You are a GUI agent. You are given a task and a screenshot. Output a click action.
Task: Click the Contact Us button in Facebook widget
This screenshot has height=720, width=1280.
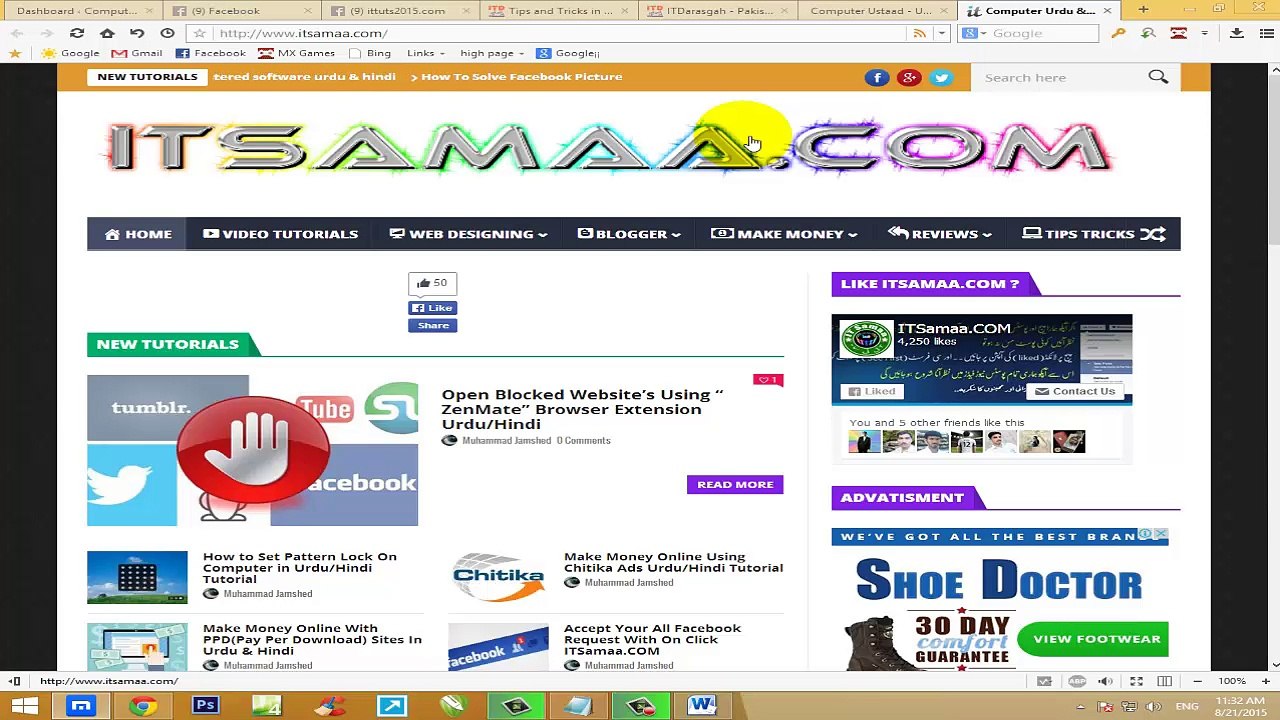(x=1075, y=391)
